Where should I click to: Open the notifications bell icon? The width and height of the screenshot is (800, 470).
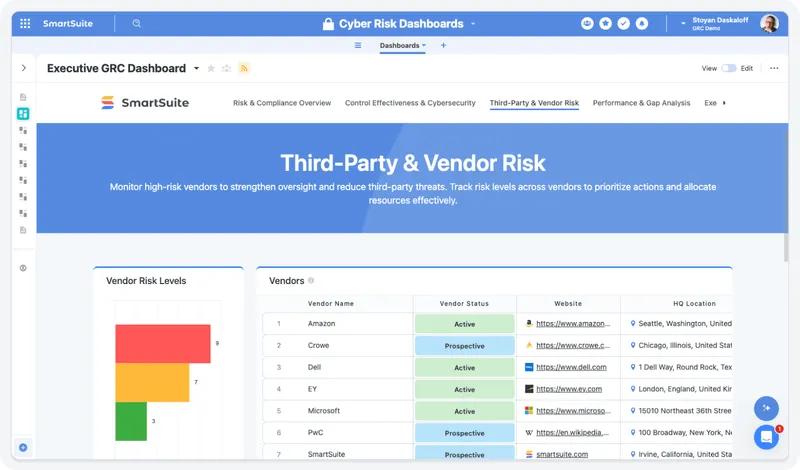pos(642,23)
